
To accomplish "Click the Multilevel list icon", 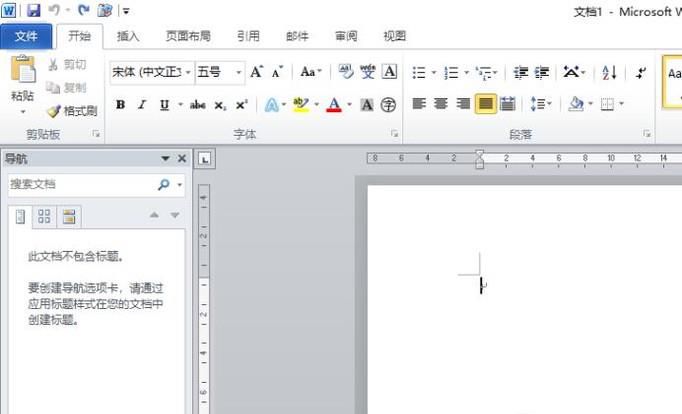I will (483, 72).
